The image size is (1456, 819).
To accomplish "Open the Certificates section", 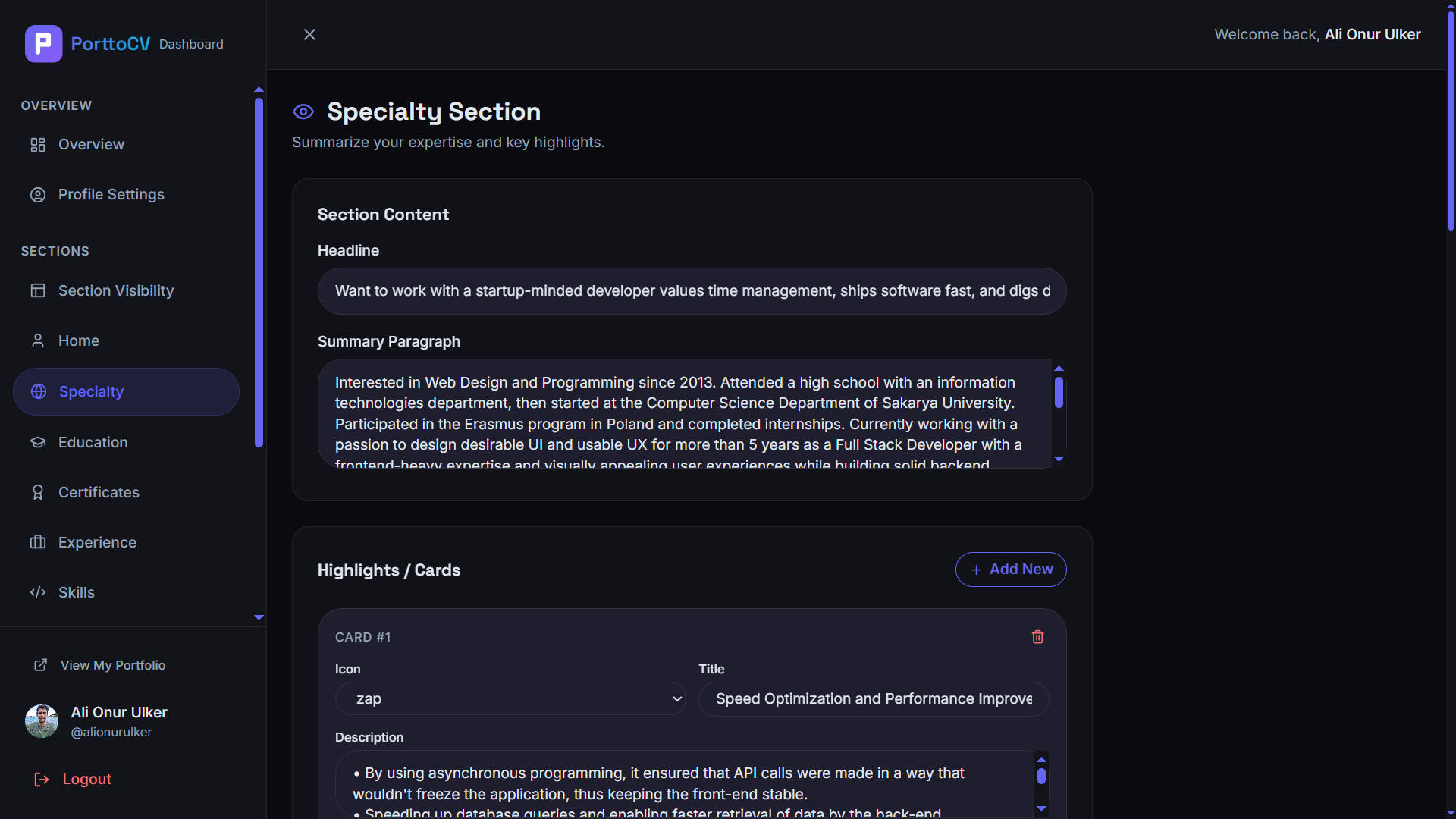I will [x=126, y=492].
